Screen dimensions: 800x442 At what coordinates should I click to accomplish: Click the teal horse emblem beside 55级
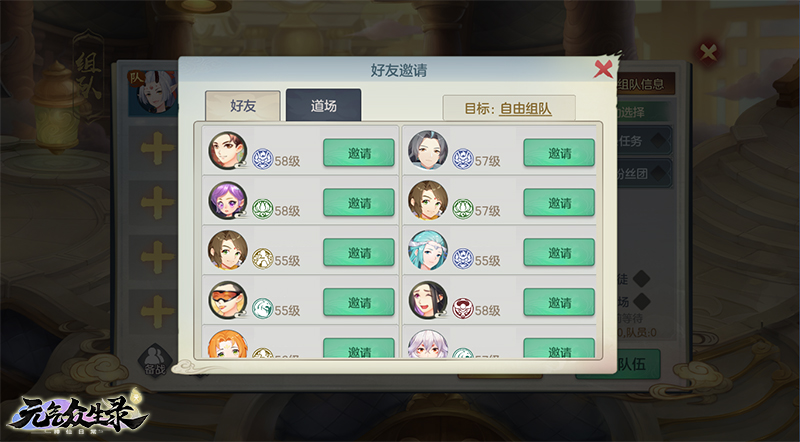pyautogui.click(x=263, y=308)
